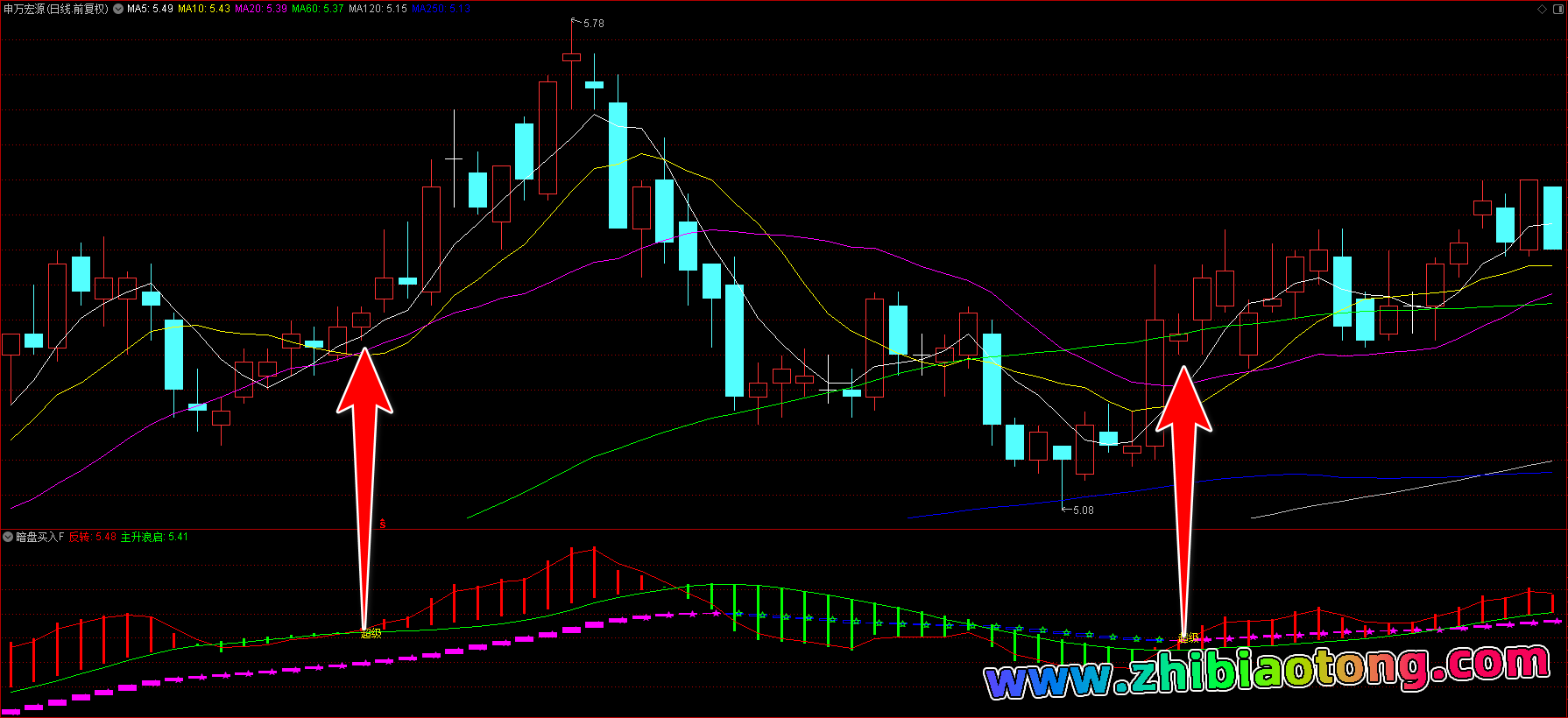1568x718 pixels.
Task: Click the 暗盘买入F indicator name
Action: 40,537
